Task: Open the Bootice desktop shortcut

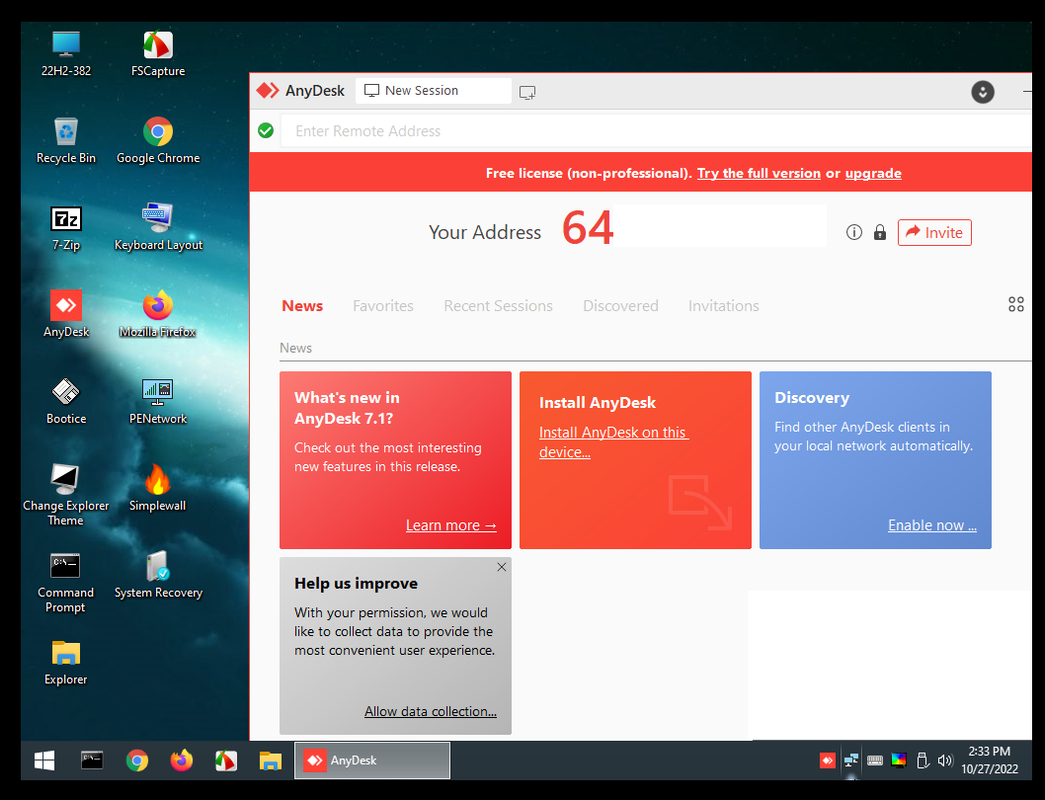Action: [x=66, y=401]
